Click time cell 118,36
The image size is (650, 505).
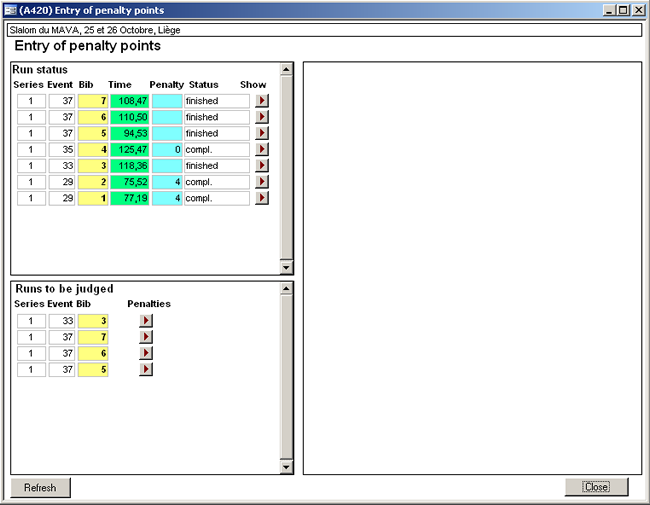[130, 165]
